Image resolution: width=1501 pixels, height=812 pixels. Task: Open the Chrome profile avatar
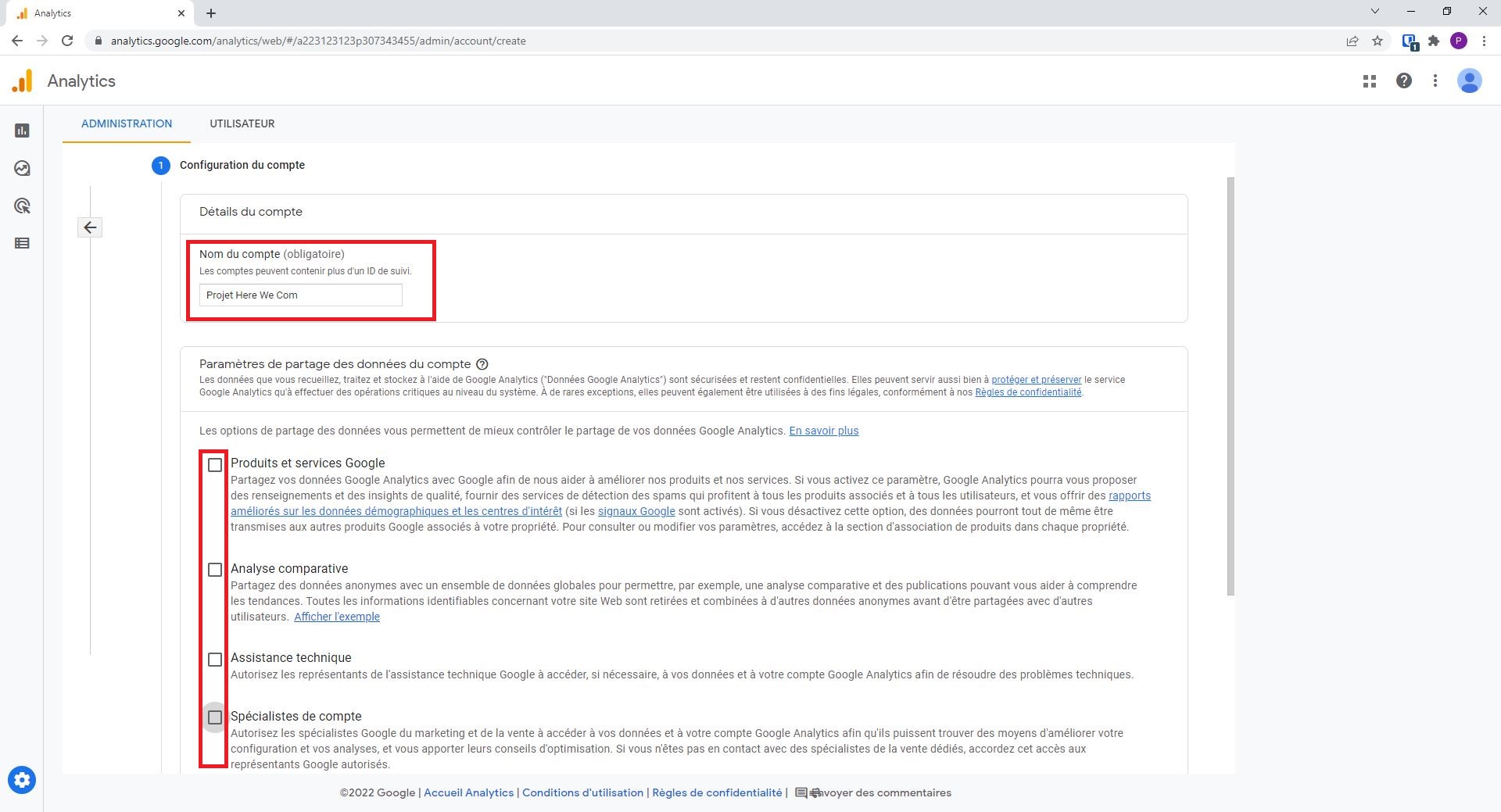coord(1459,41)
